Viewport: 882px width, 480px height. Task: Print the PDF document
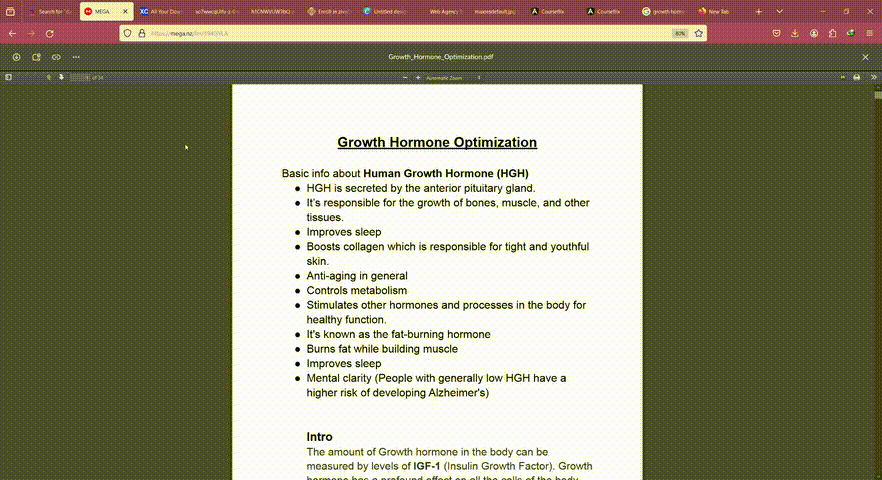coord(857,78)
